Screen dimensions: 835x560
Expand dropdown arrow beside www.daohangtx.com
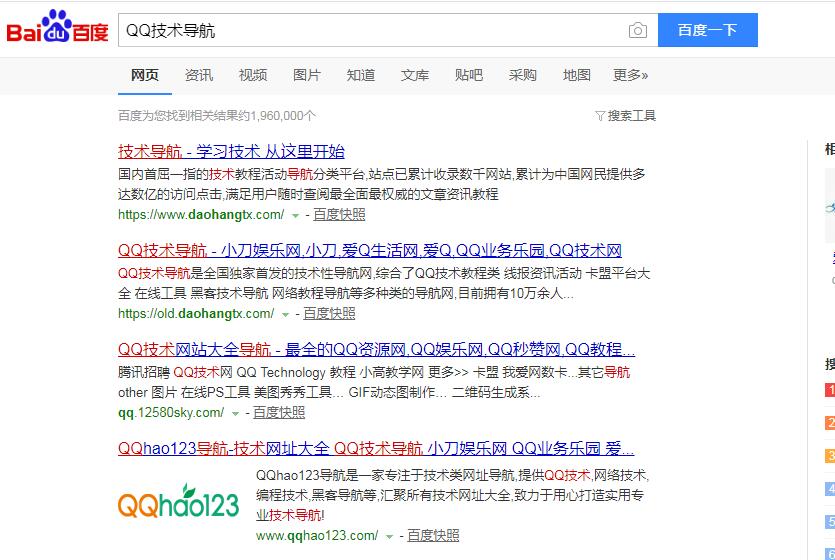[x=295, y=216]
